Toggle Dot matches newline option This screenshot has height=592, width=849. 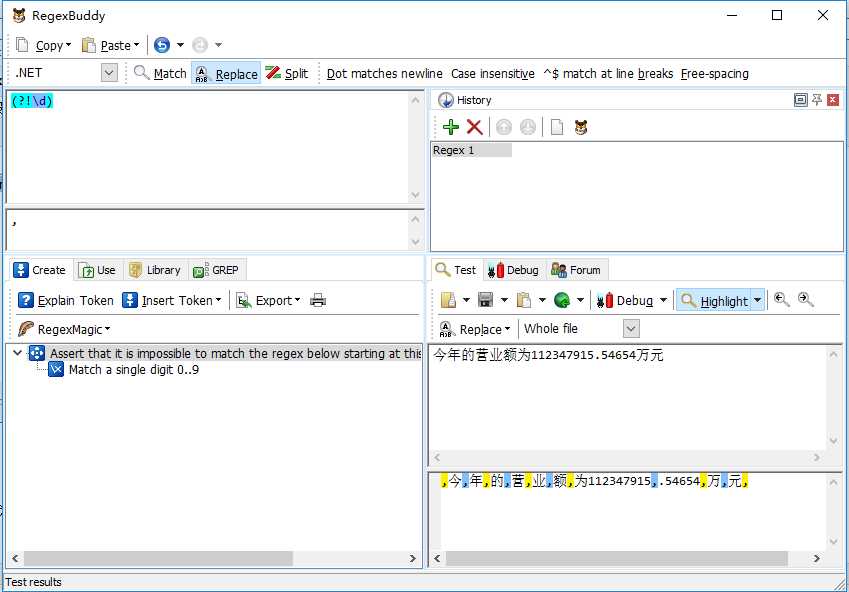click(x=384, y=74)
